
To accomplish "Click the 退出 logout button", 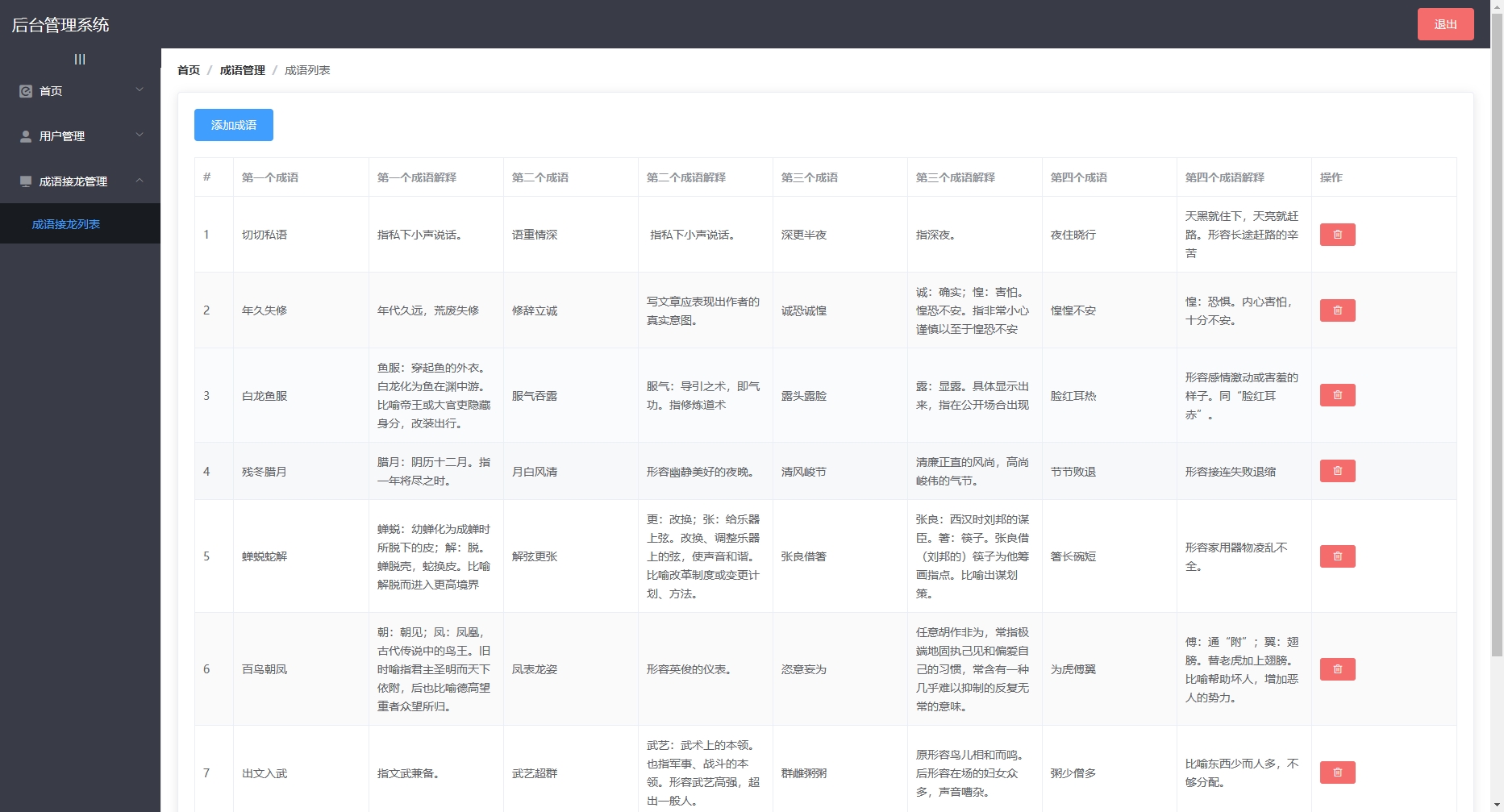I will [x=1445, y=24].
